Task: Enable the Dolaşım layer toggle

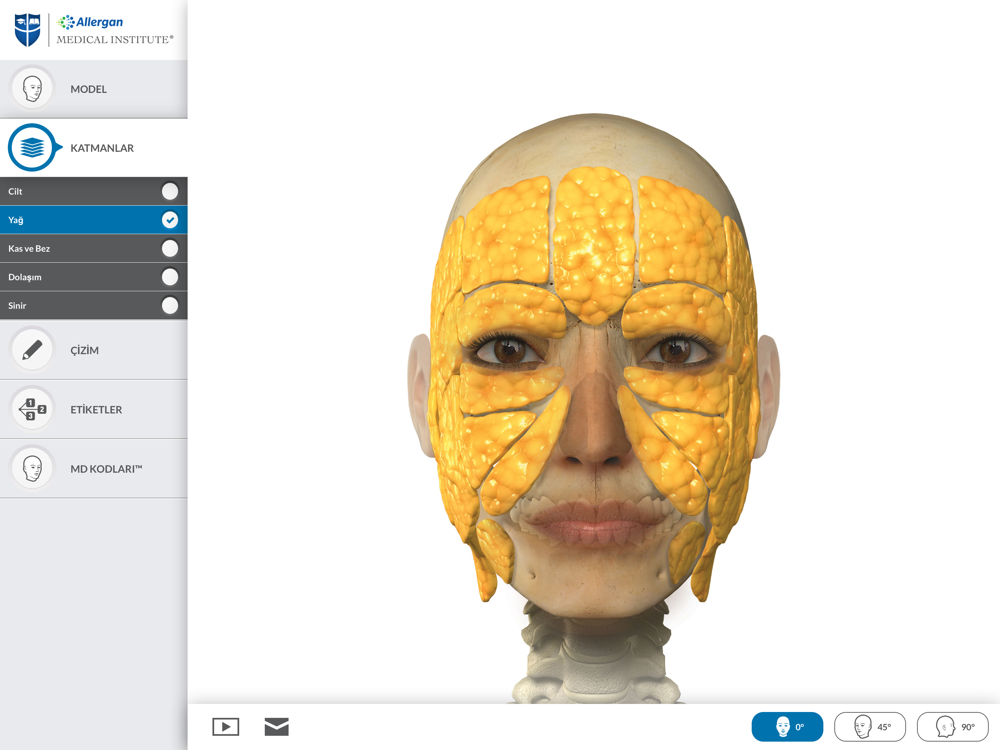Action: point(170,277)
